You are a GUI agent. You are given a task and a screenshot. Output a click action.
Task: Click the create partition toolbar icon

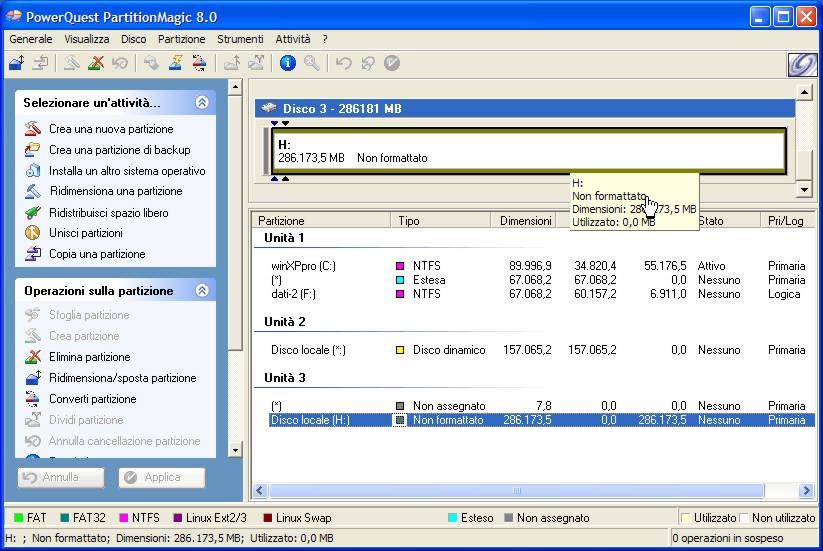71,63
